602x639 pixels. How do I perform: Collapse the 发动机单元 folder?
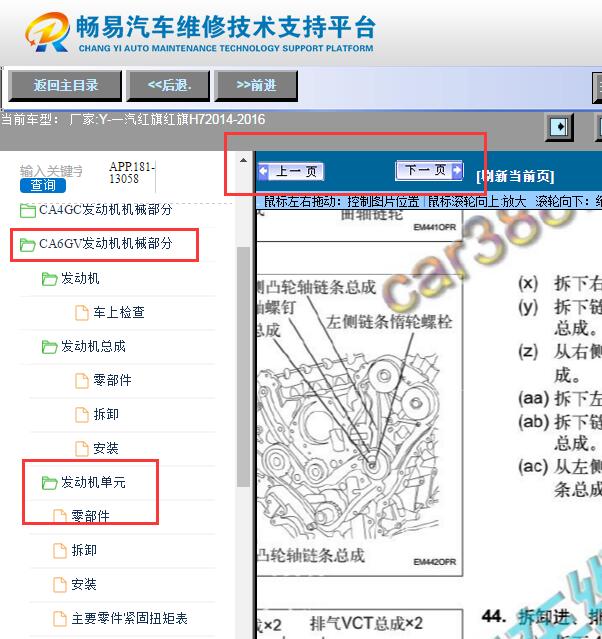93,483
